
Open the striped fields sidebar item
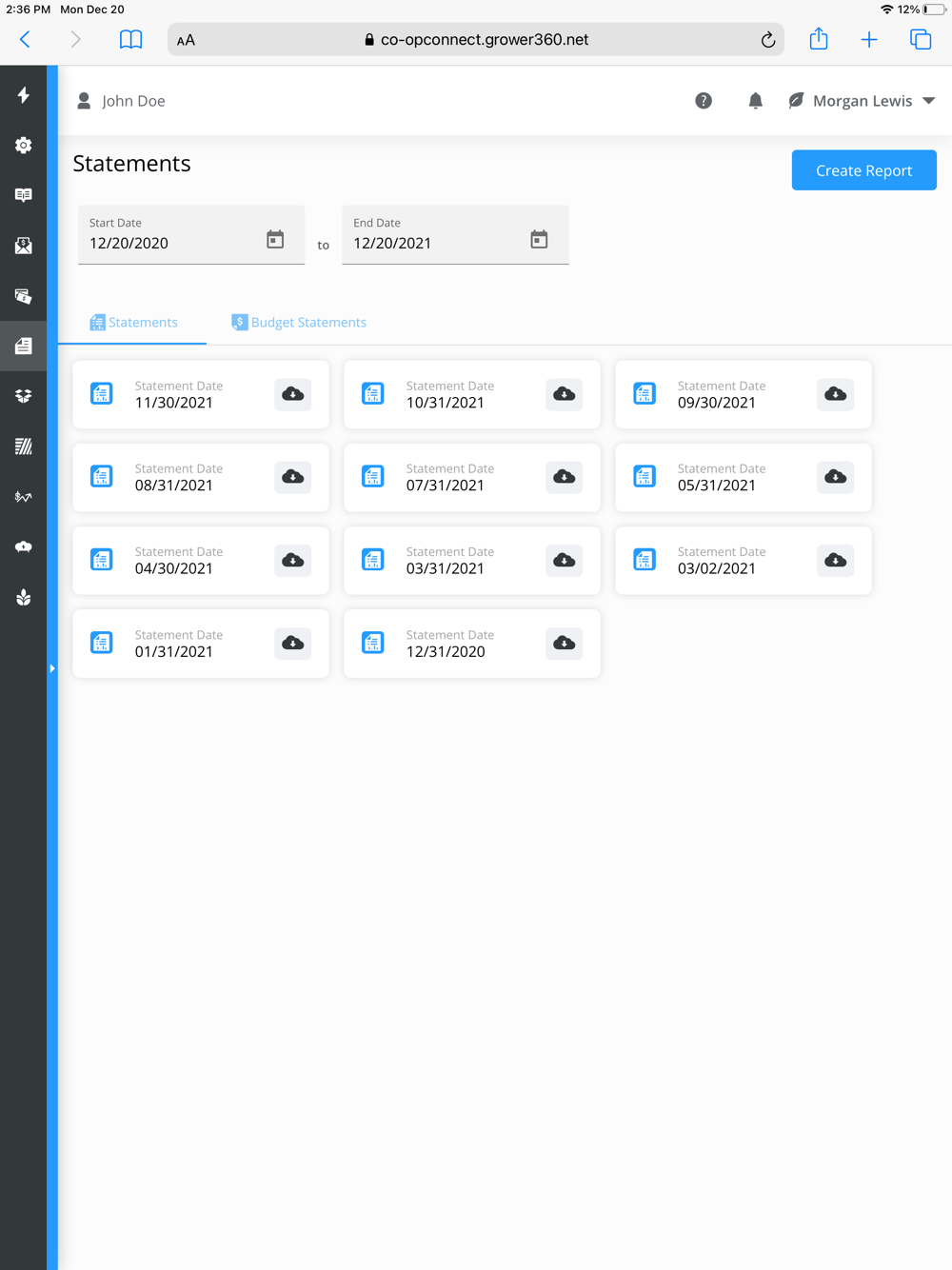(23, 446)
